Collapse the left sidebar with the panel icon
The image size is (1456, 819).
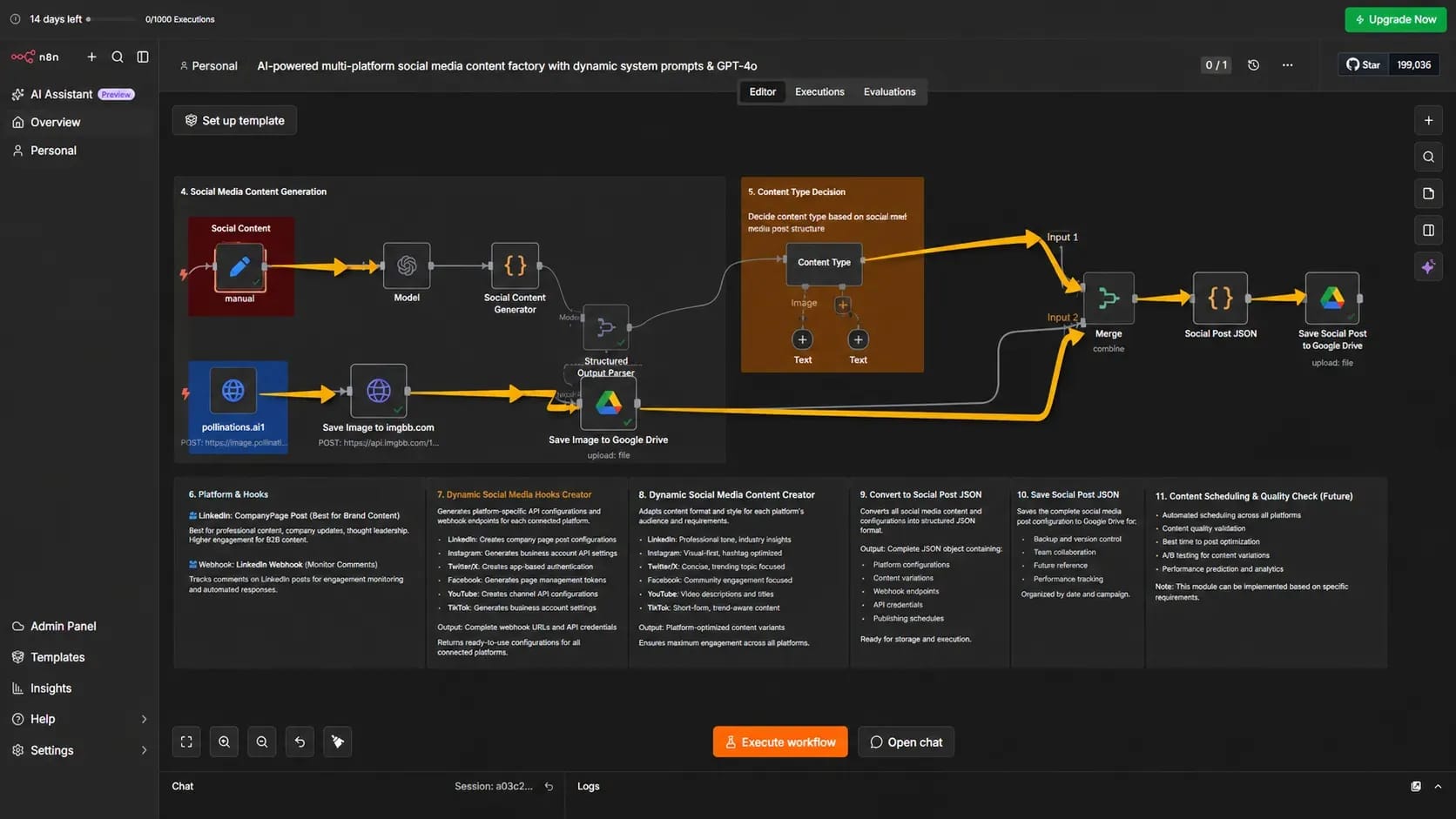point(143,57)
